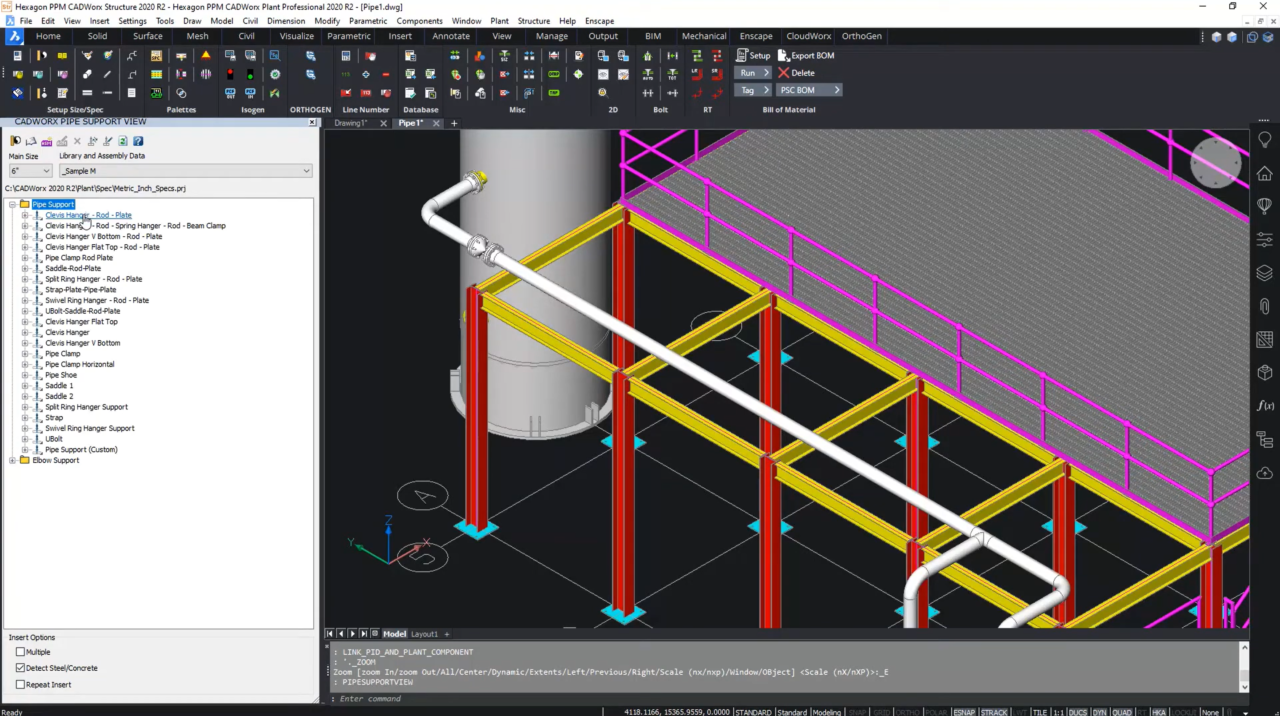Screen dimensions: 1280x716
Task: Select the Layout1 tab
Action: click(424, 634)
